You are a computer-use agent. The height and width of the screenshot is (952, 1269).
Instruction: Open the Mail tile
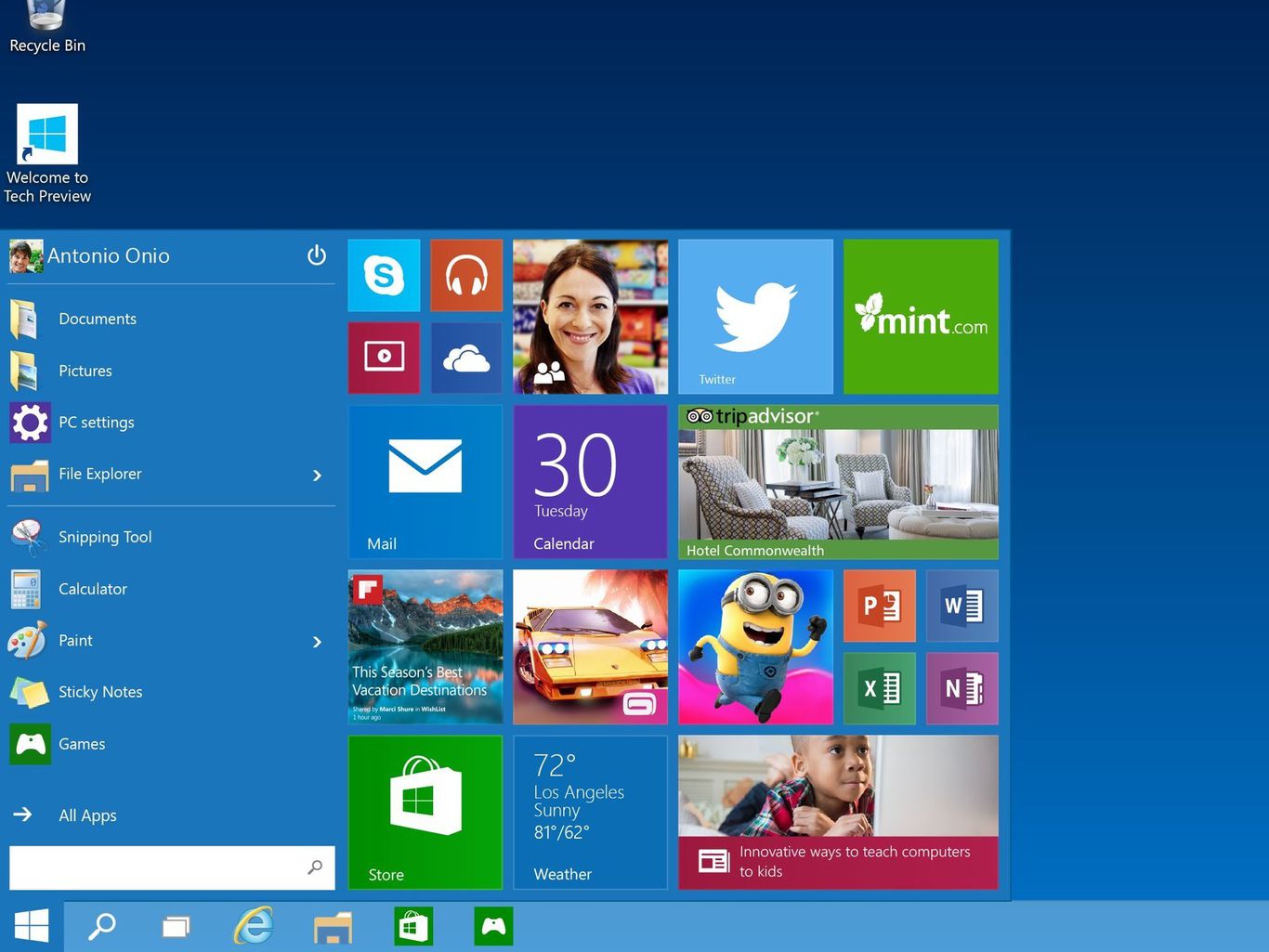click(x=425, y=482)
